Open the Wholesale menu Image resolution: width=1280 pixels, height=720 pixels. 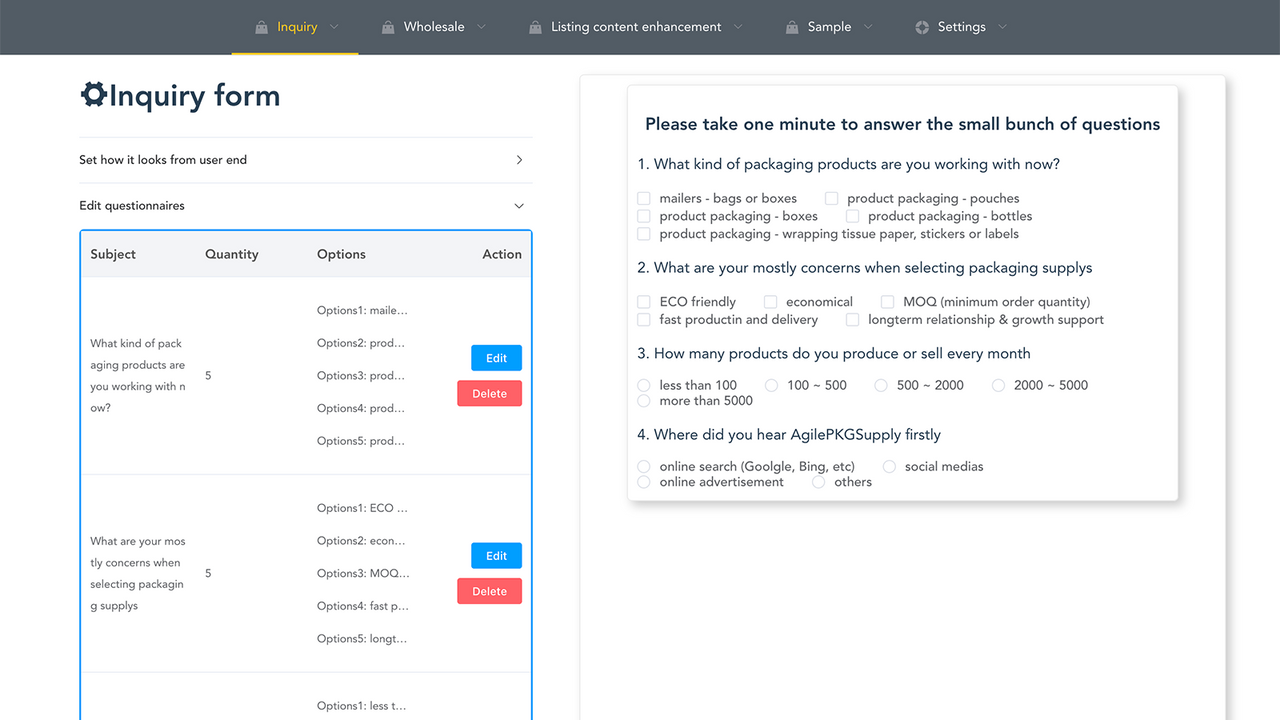[x=434, y=27]
